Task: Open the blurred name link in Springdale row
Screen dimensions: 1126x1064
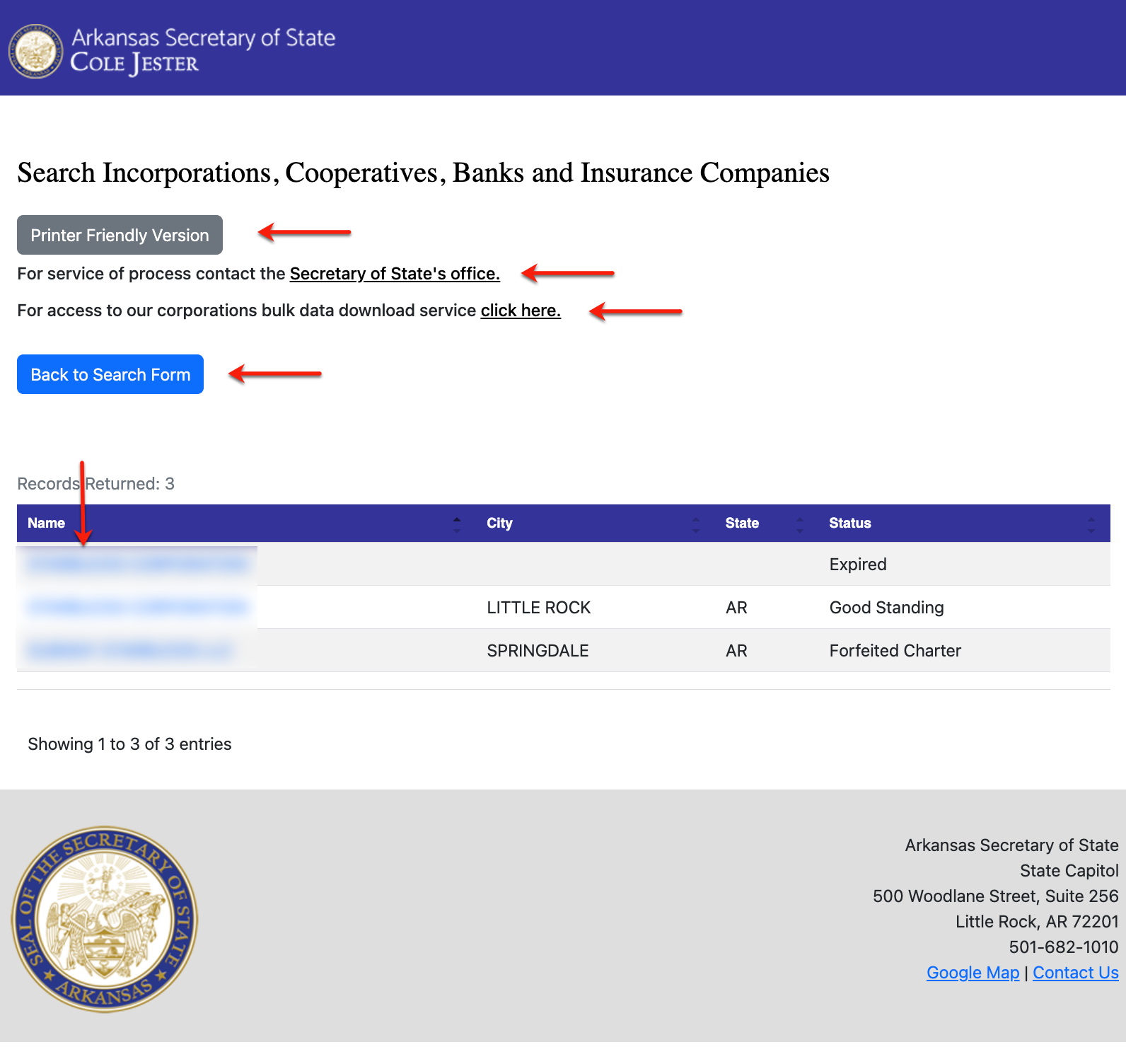Action: coord(130,650)
